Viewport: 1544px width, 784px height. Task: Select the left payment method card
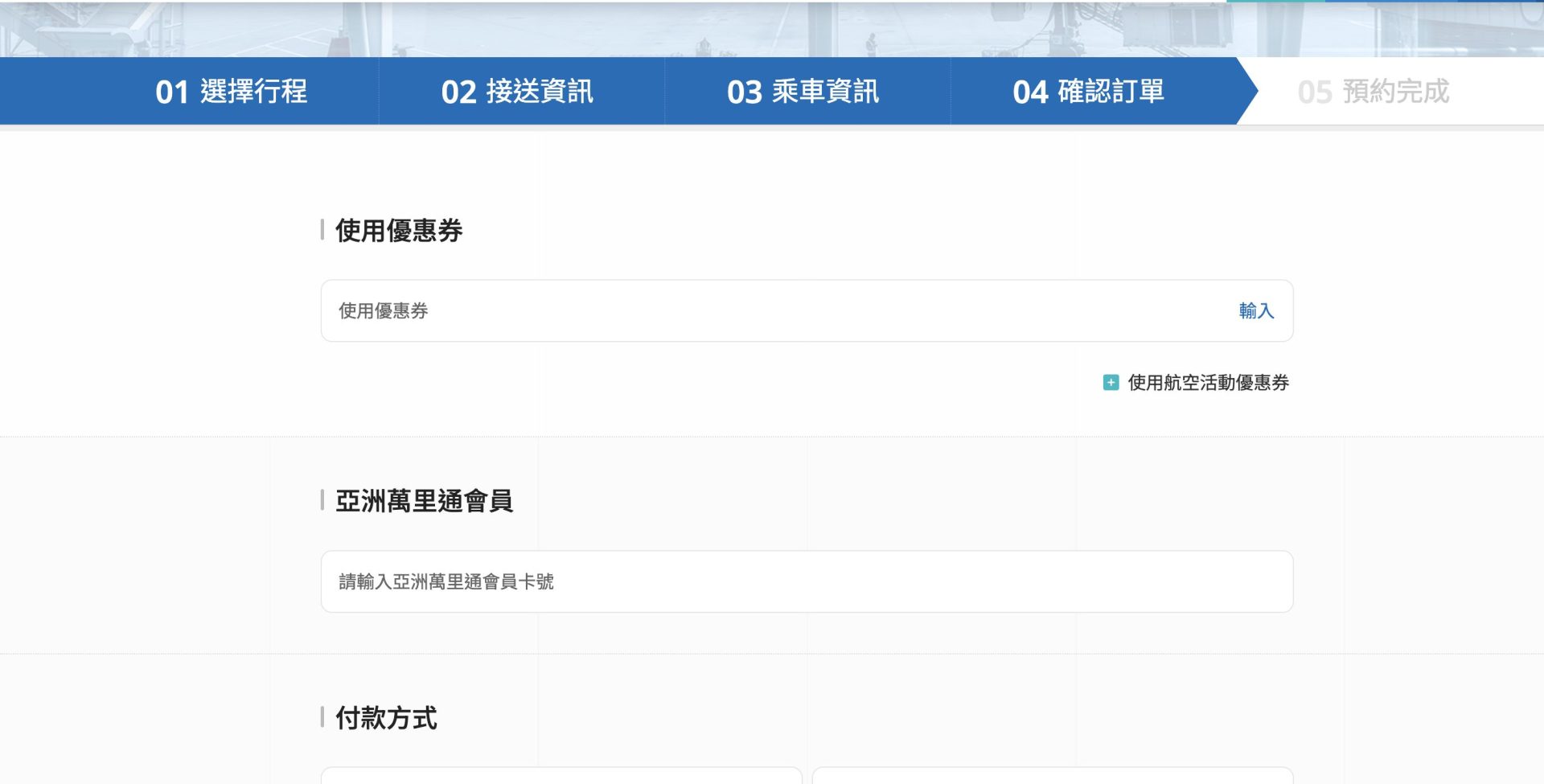561,776
